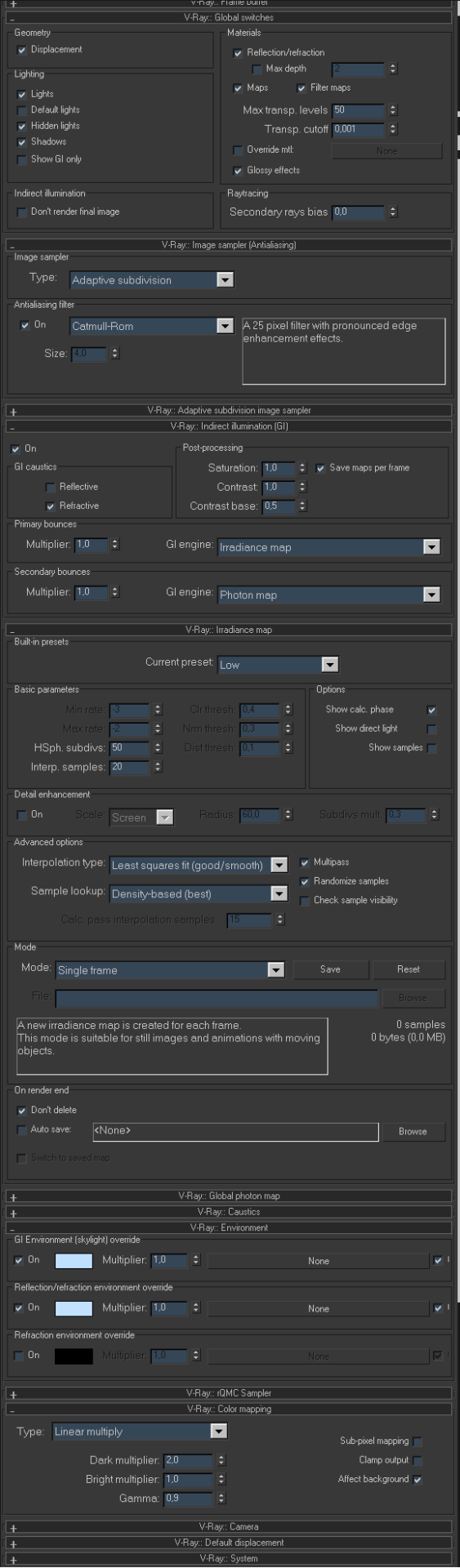This screenshot has height=1568, width=460.
Task: Click GI Environment None map button
Action: (319, 1261)
